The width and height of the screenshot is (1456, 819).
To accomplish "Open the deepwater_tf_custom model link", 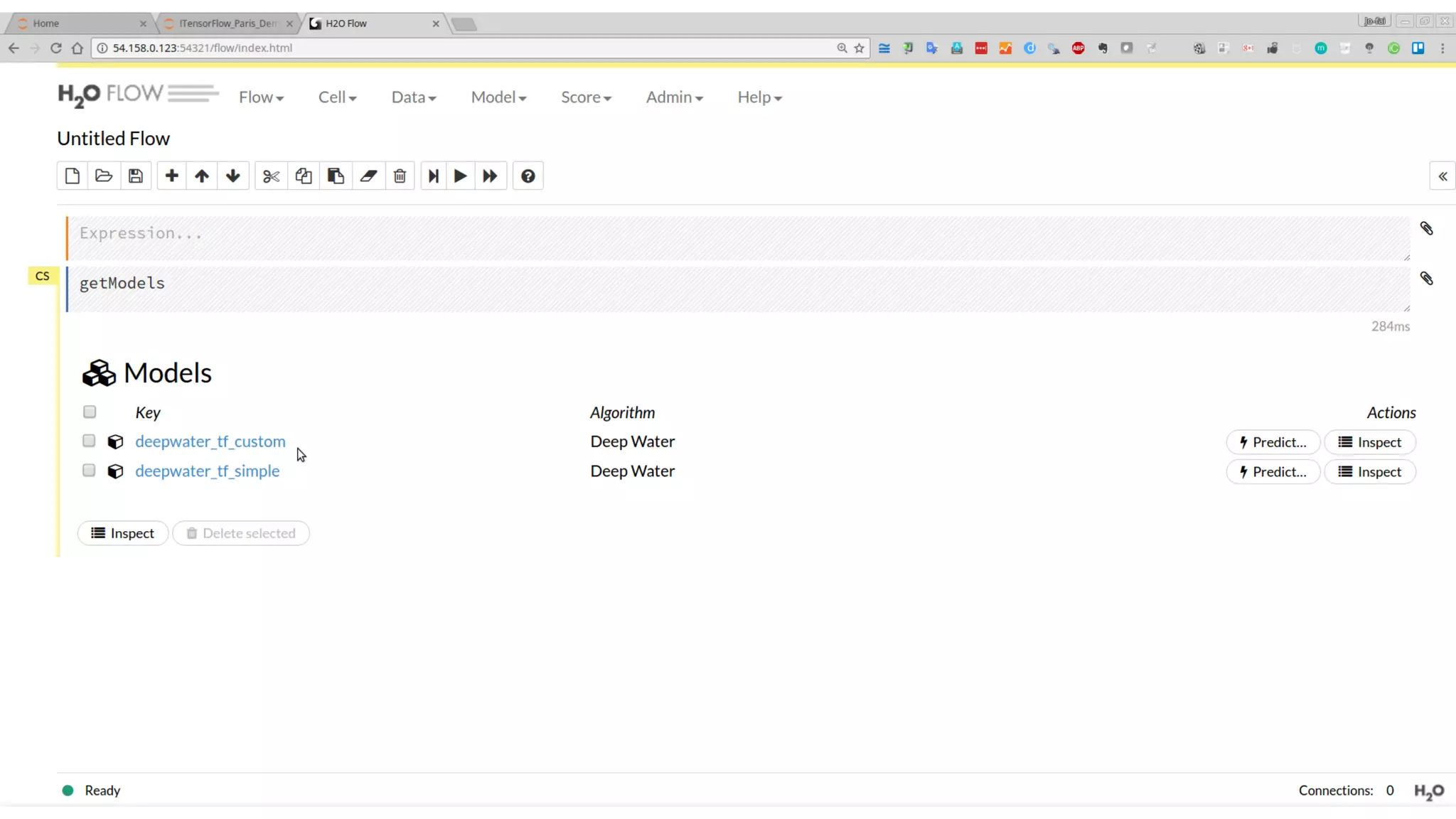I will click(210, 441).
